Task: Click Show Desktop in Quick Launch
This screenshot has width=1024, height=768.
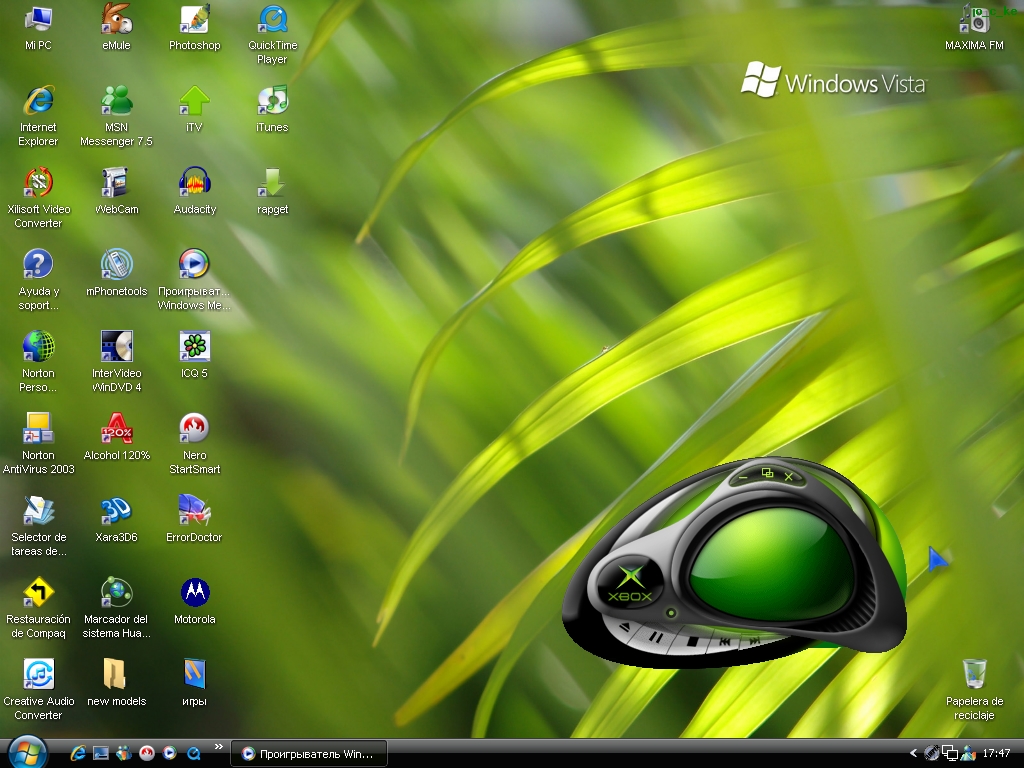Action: click(x=101, y=754)
